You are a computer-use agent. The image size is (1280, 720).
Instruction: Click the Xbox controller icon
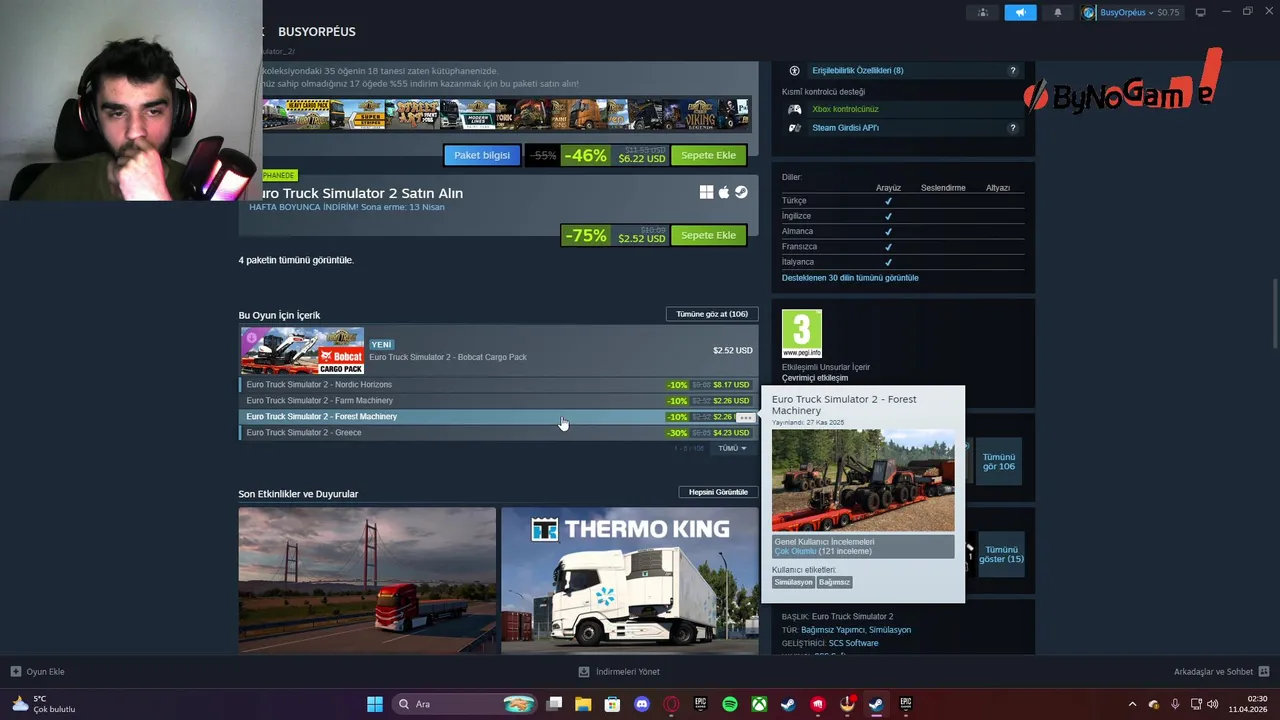[x=794, y=109]
